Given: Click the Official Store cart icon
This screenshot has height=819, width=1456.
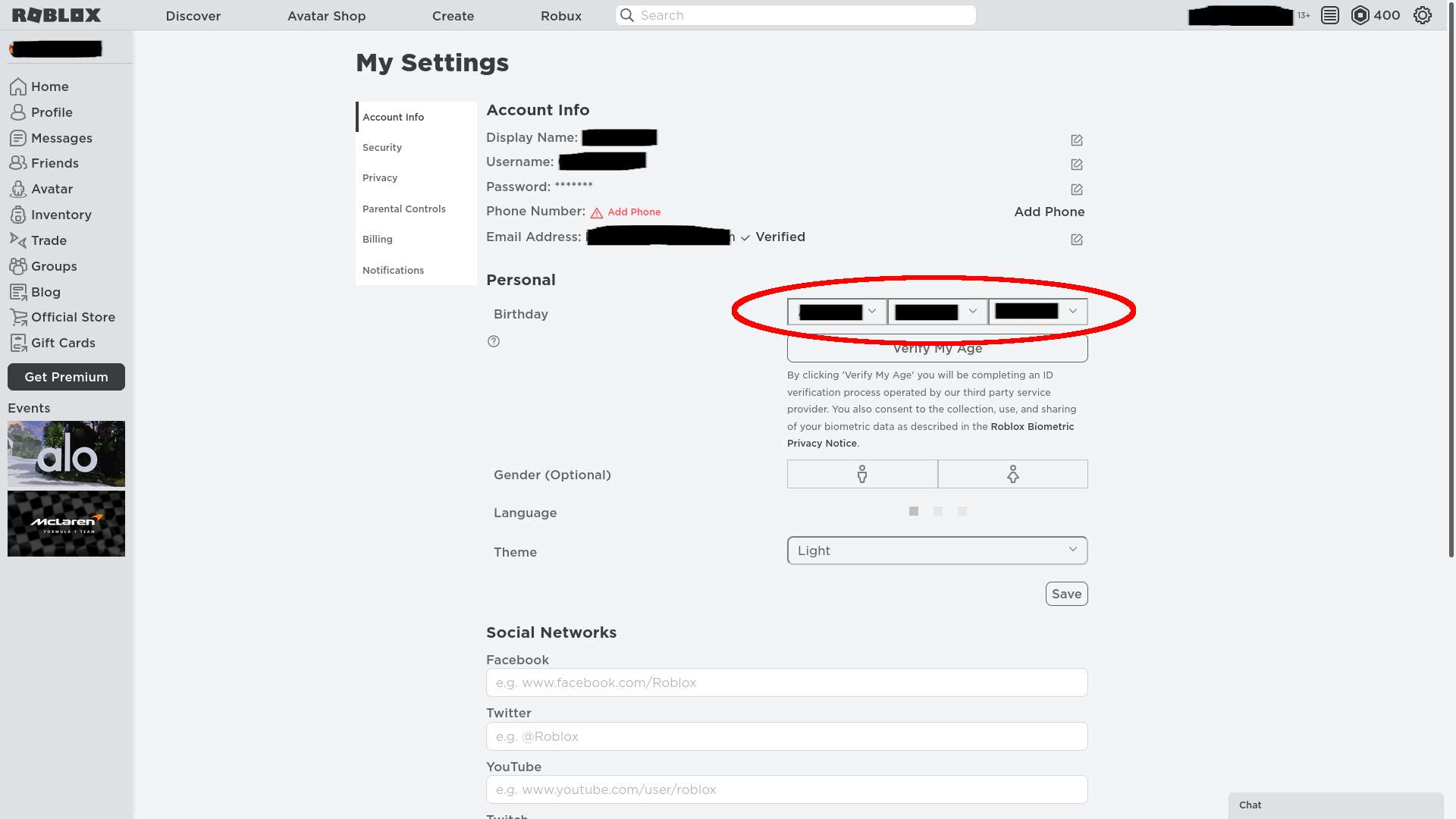Looking at the screenshot, I should [18, 317].
